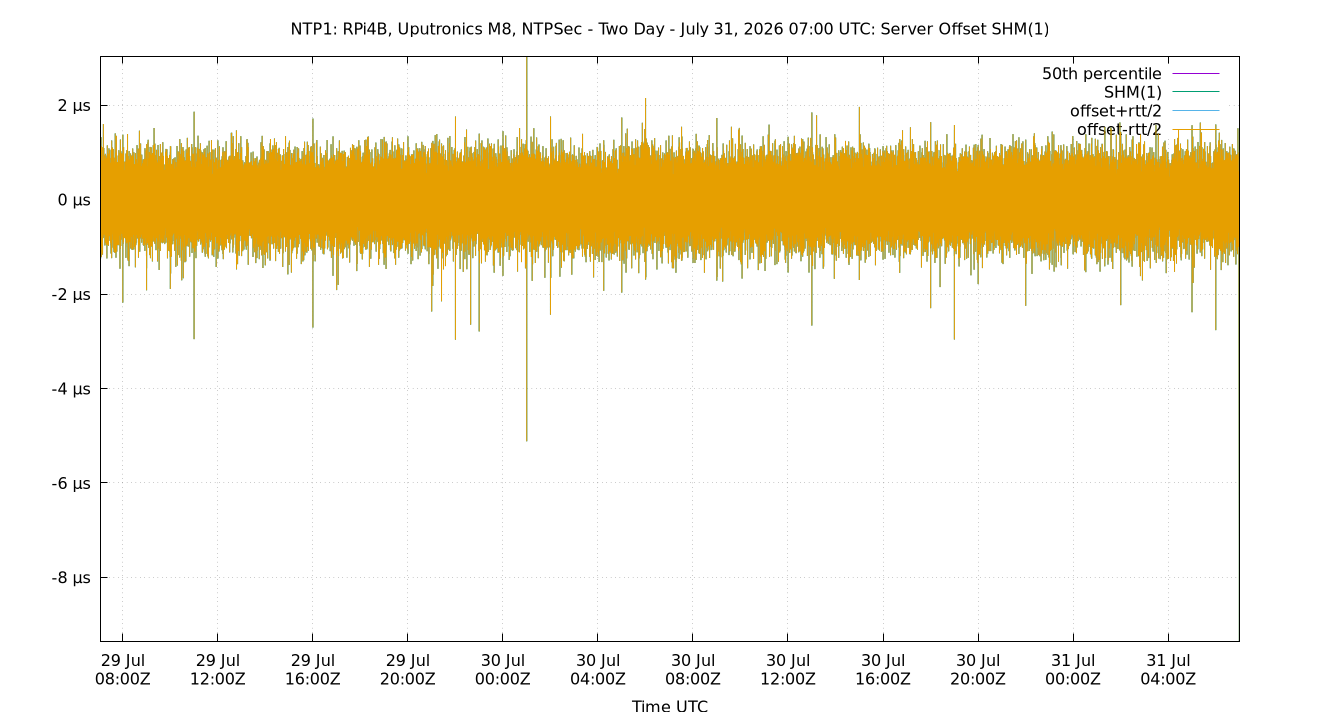Select the 'offset-rtt/2' legend label
This screenshot has height=720, width=1340.
pyautogui.click(x=1119, y=129)
